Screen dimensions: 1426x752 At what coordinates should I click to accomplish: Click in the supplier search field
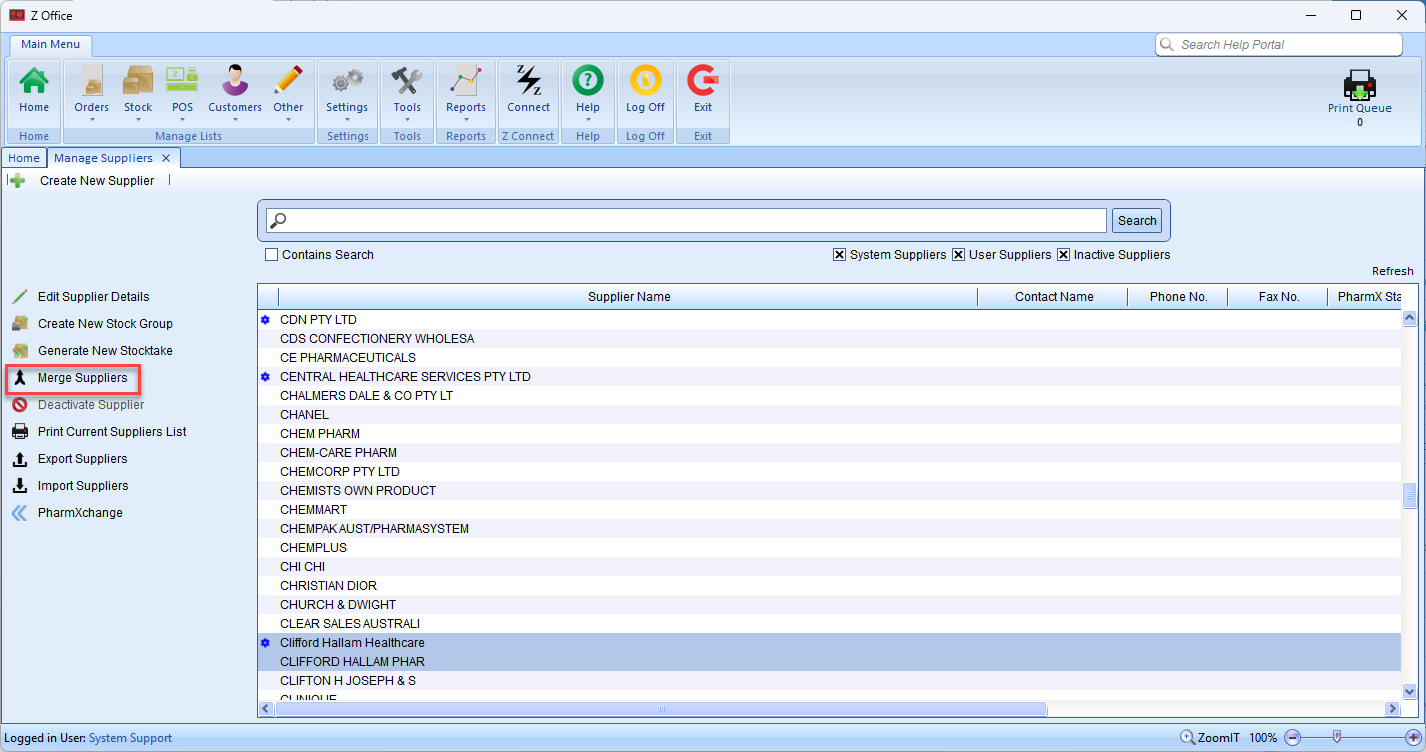pos(687,221)
